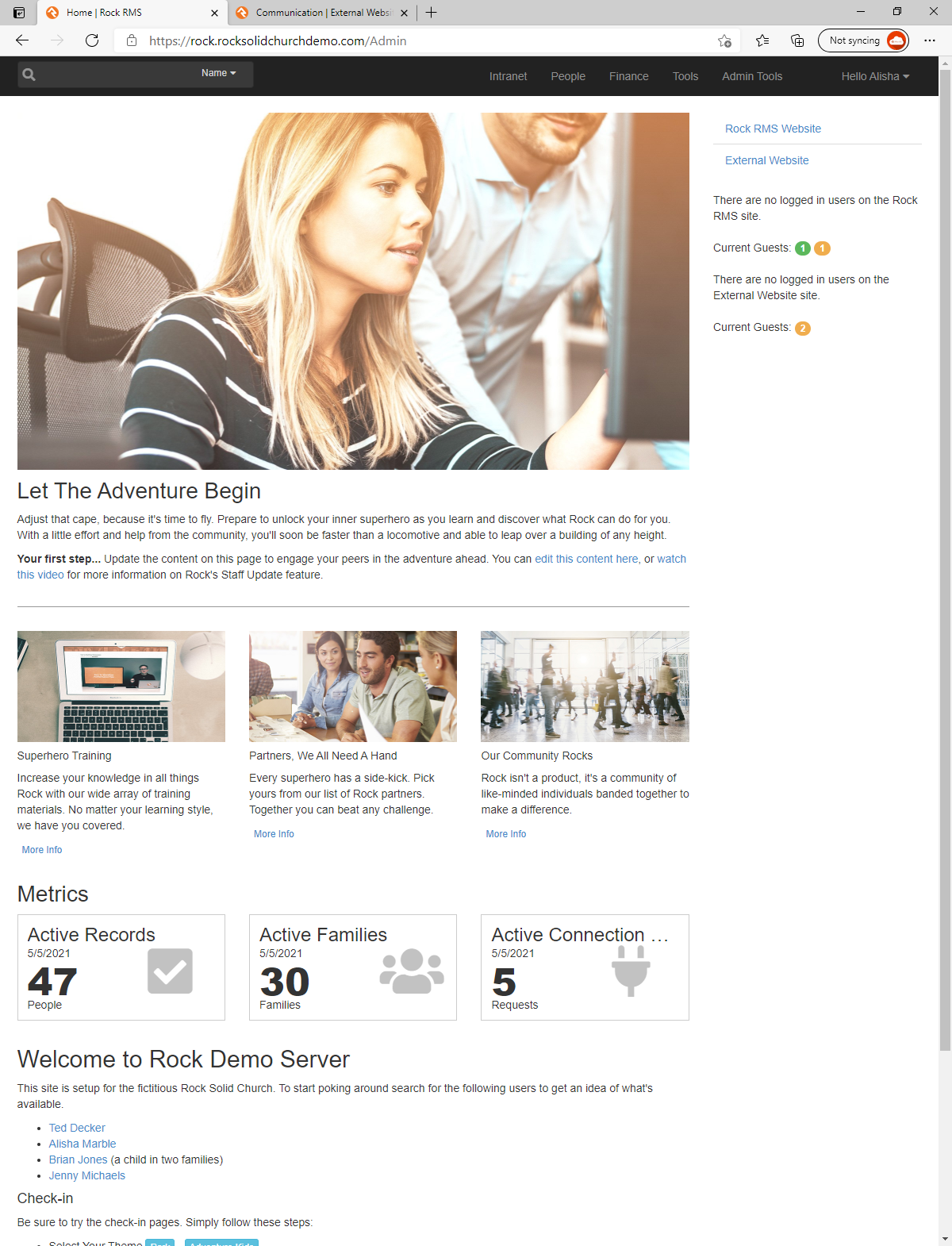
Task: Click the green guest count badge
Action: (803, 248)
